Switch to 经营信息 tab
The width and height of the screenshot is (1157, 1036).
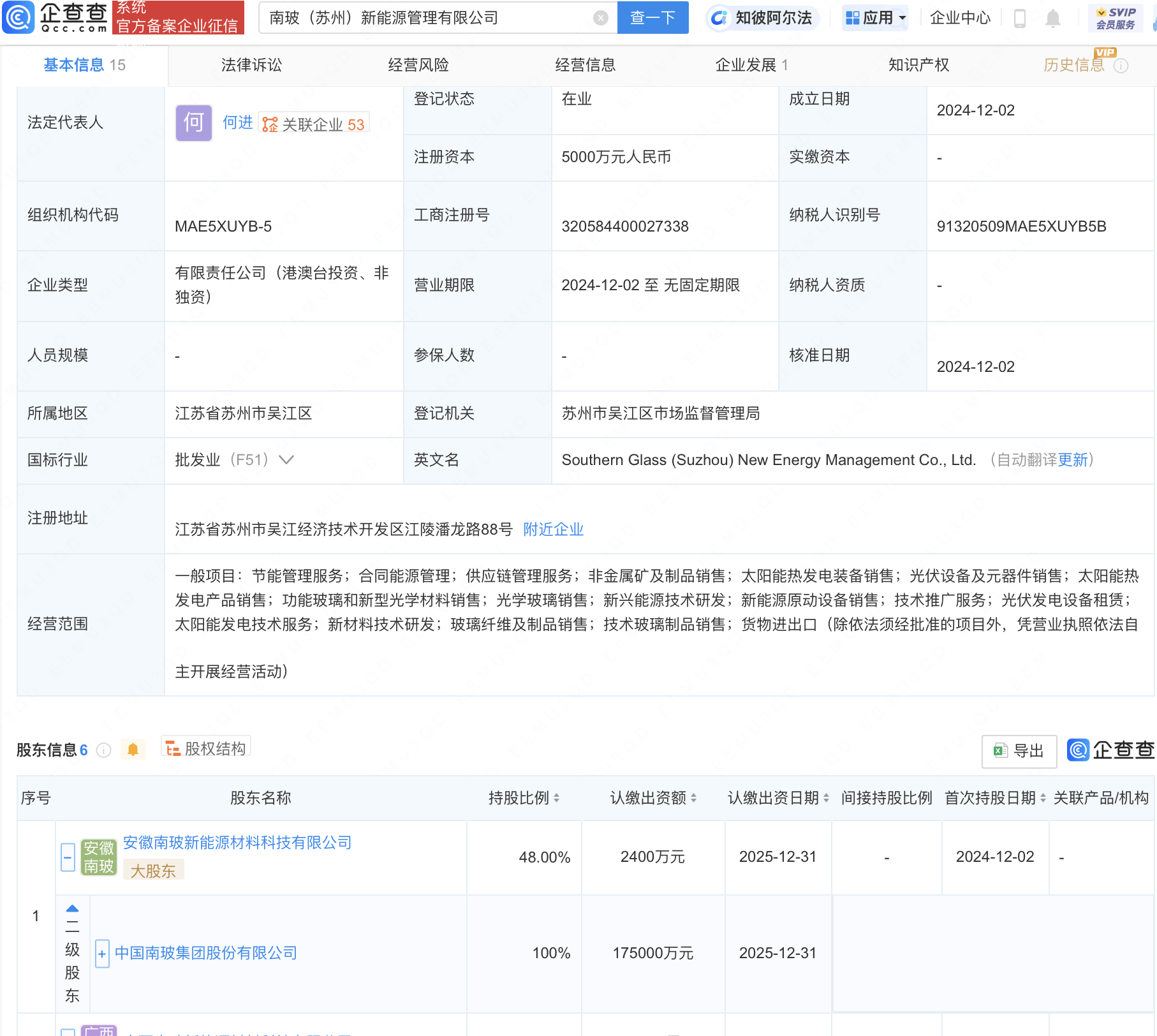click(x=585, y=65)
